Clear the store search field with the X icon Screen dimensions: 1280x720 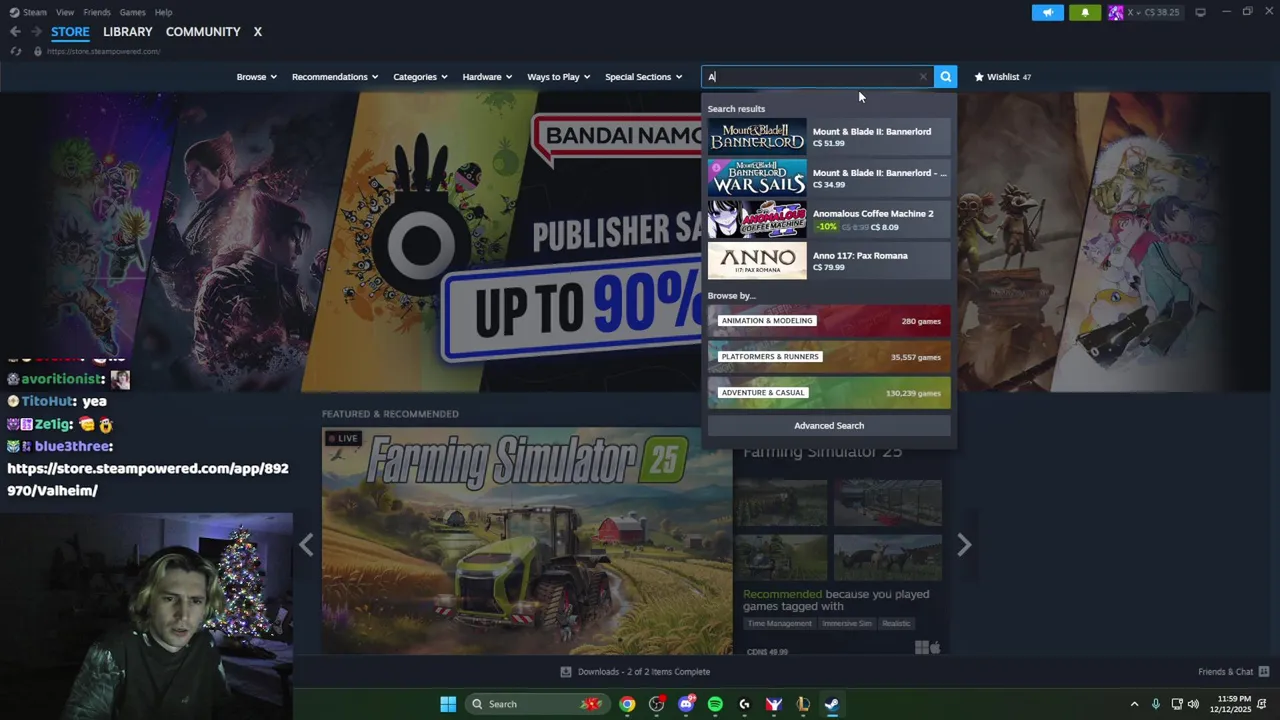923,77
